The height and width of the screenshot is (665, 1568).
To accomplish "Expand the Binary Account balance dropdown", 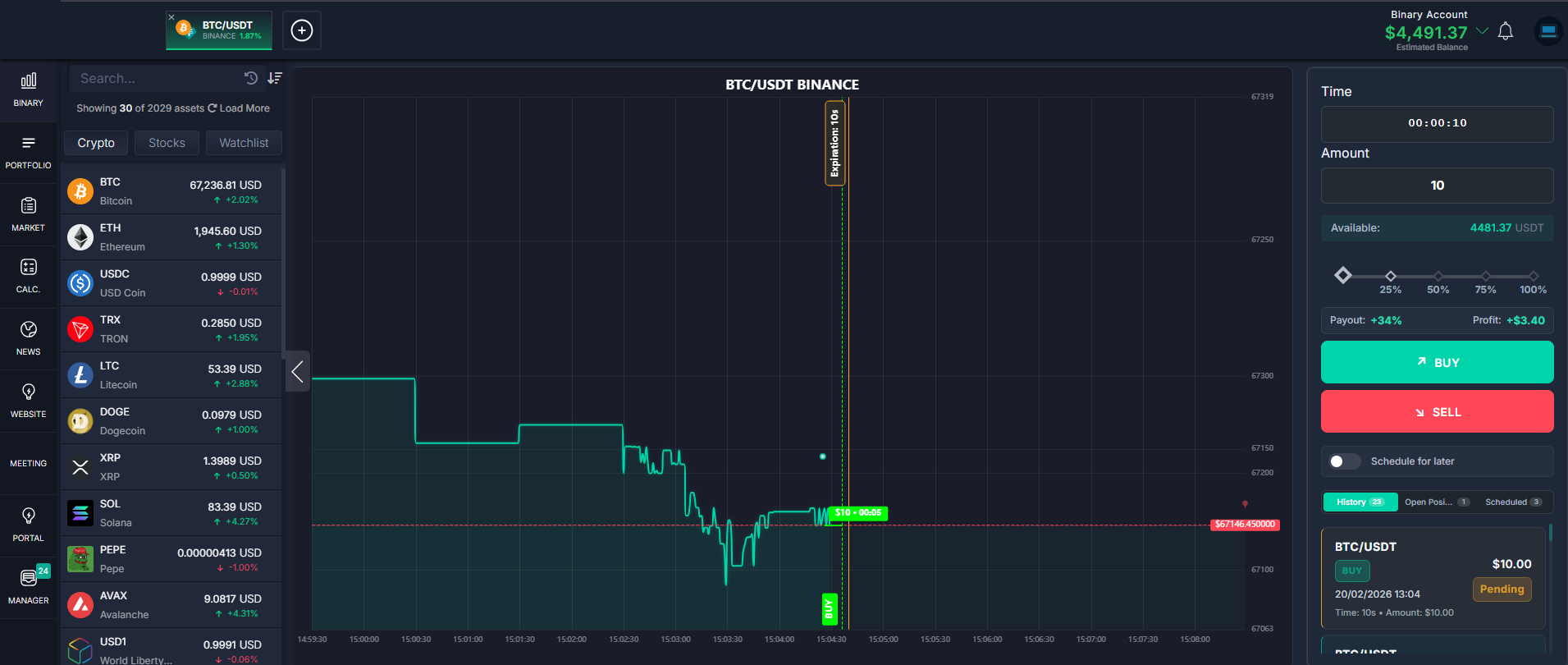I will click(x=1482, y=31).
